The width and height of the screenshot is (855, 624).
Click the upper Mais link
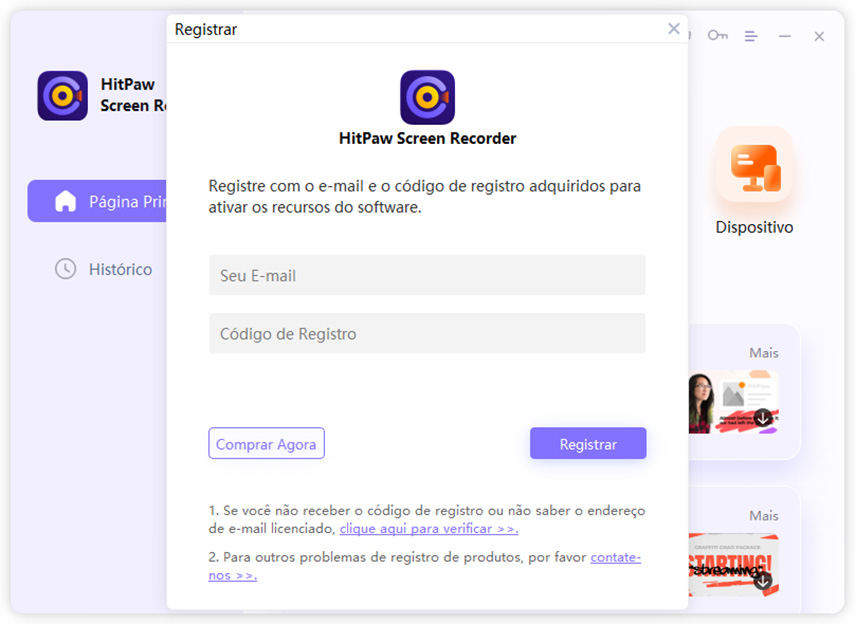(763, 352)
